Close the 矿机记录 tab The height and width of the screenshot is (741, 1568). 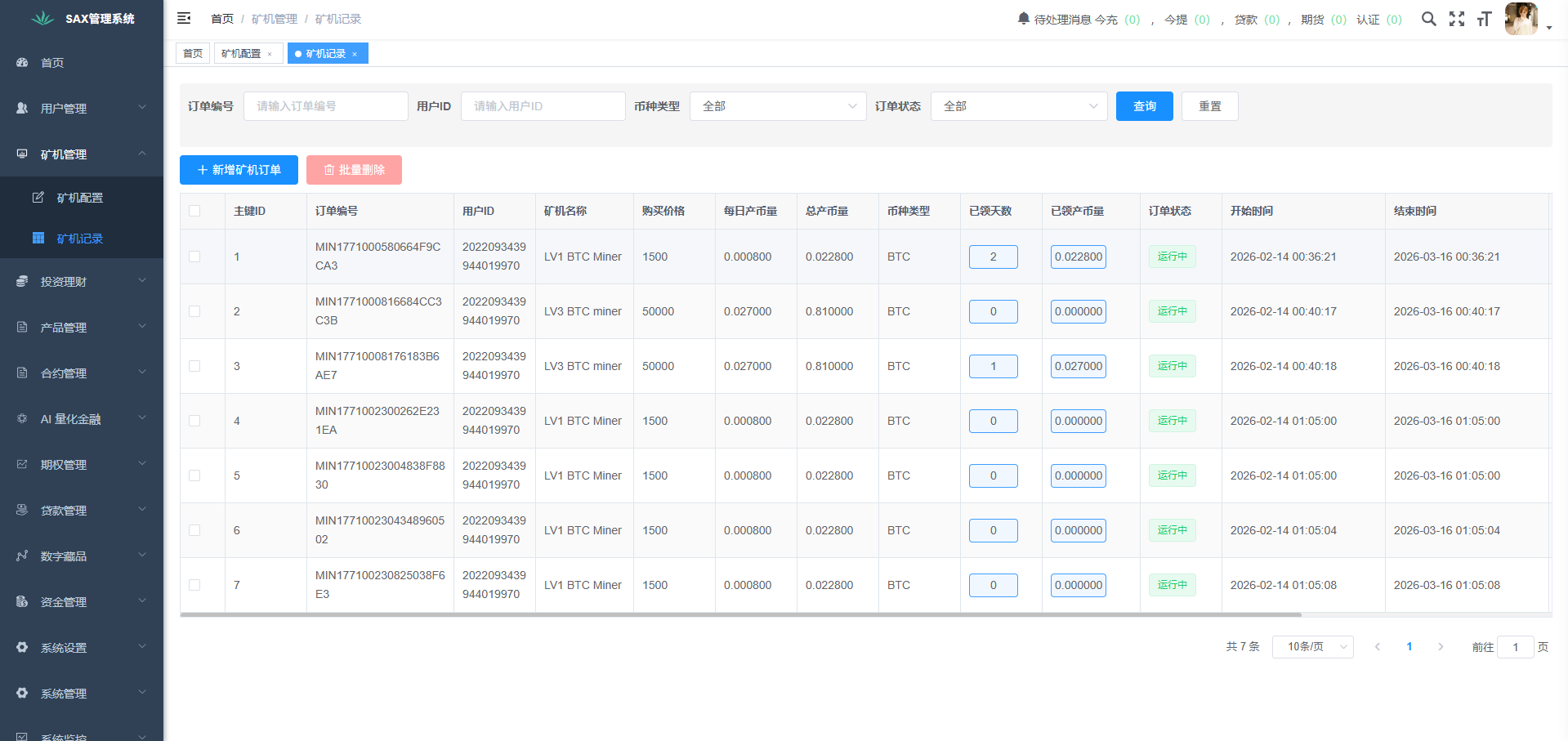click(355, 54)
